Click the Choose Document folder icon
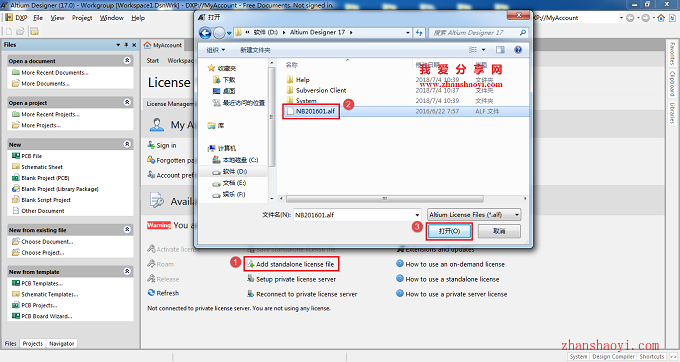The height and width of the screenshot is (362, 680). point(16,241)
